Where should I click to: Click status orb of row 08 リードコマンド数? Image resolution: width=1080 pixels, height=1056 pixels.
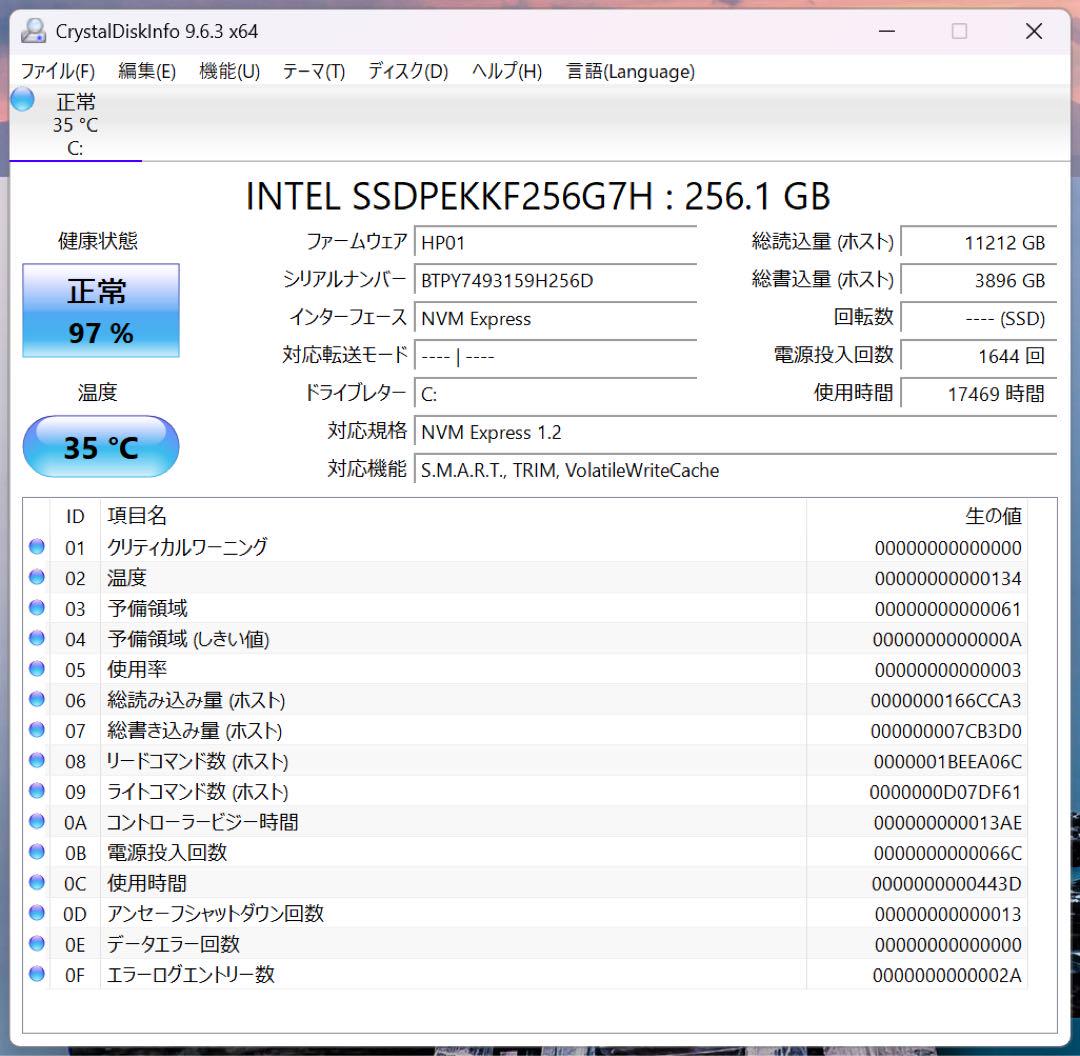(37, 760)
